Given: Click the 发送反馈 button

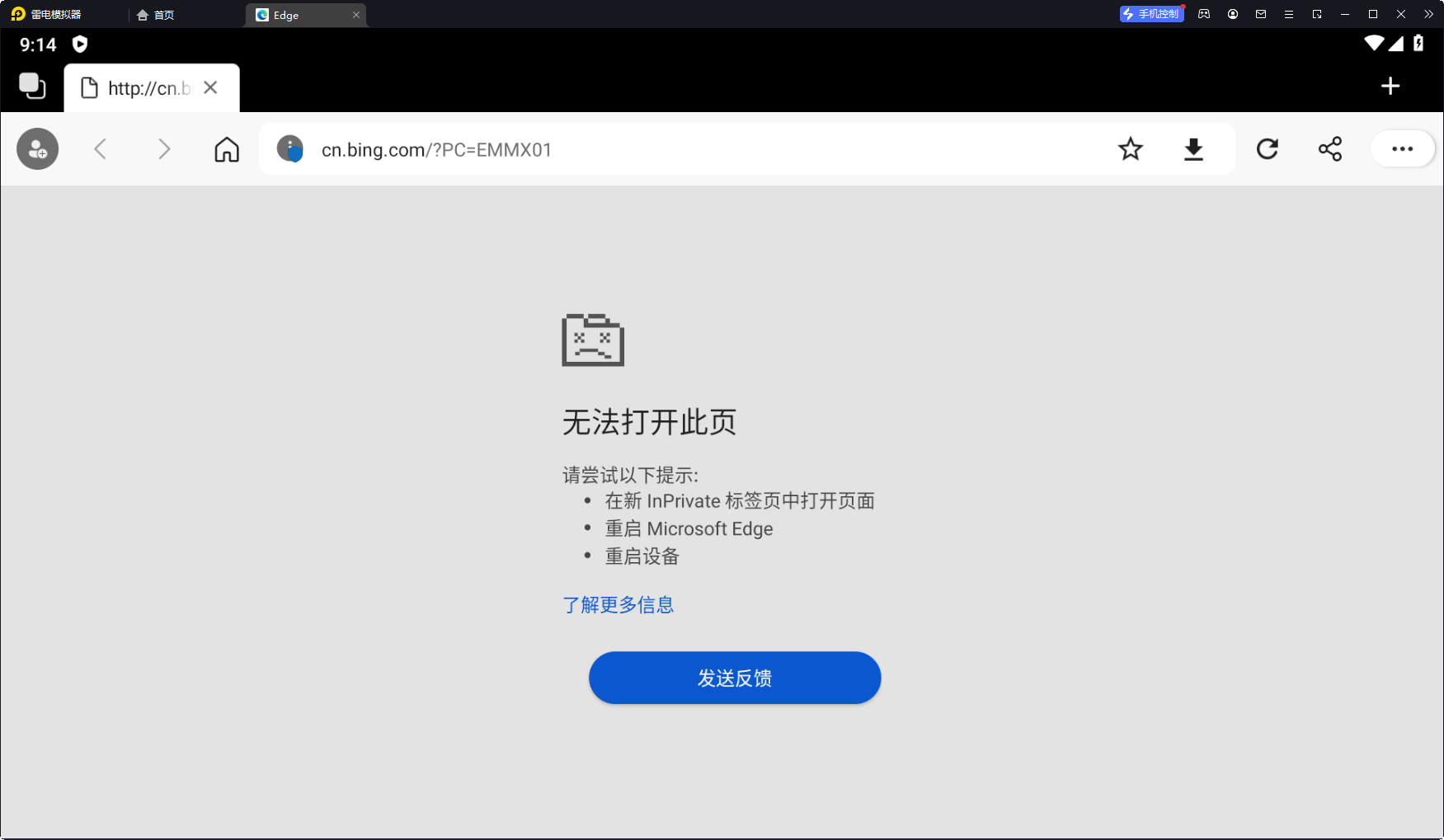Looking at the screenshot, I should click(734, 678).
